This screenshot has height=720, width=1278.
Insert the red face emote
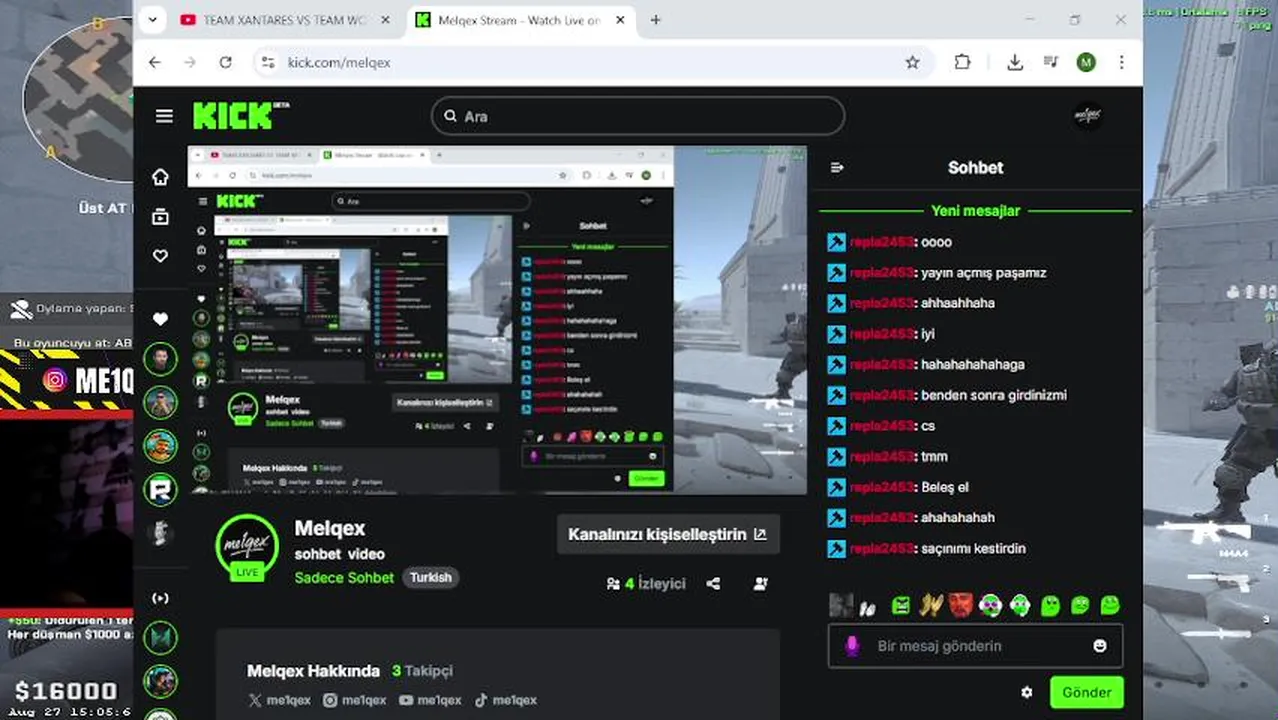960,605
